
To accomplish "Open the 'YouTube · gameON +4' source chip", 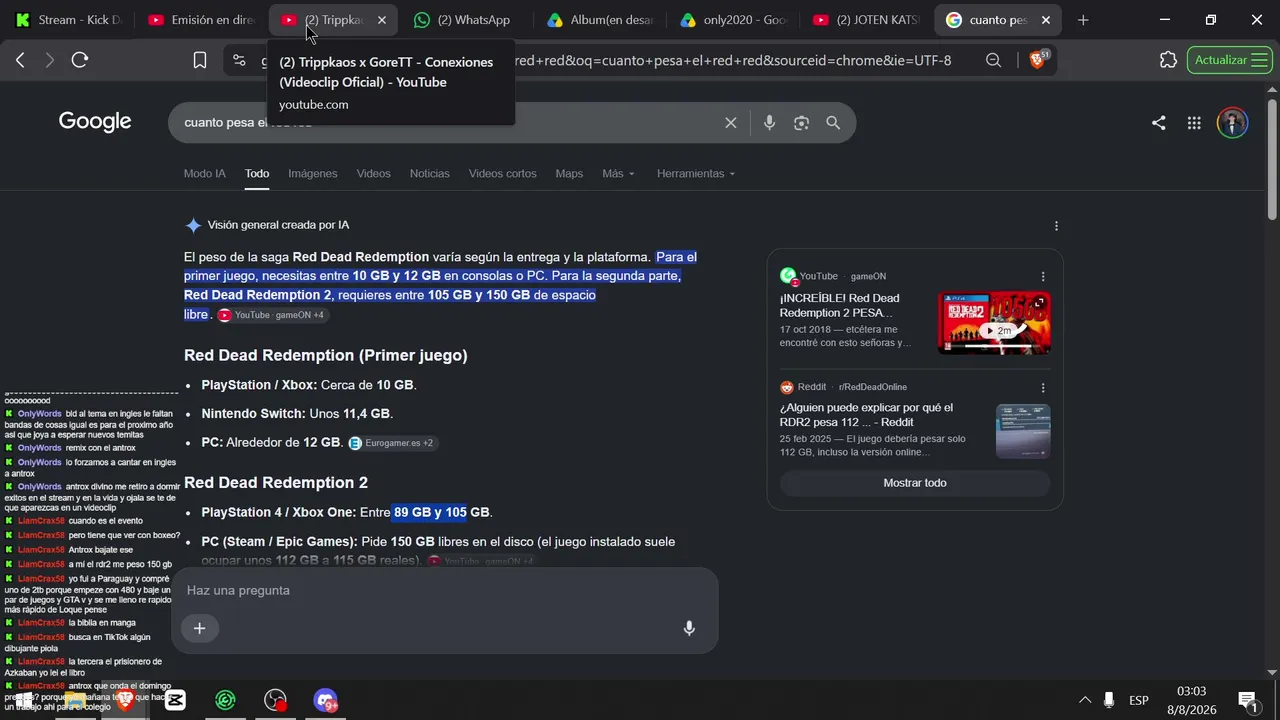I will click(x=272, y=315).
